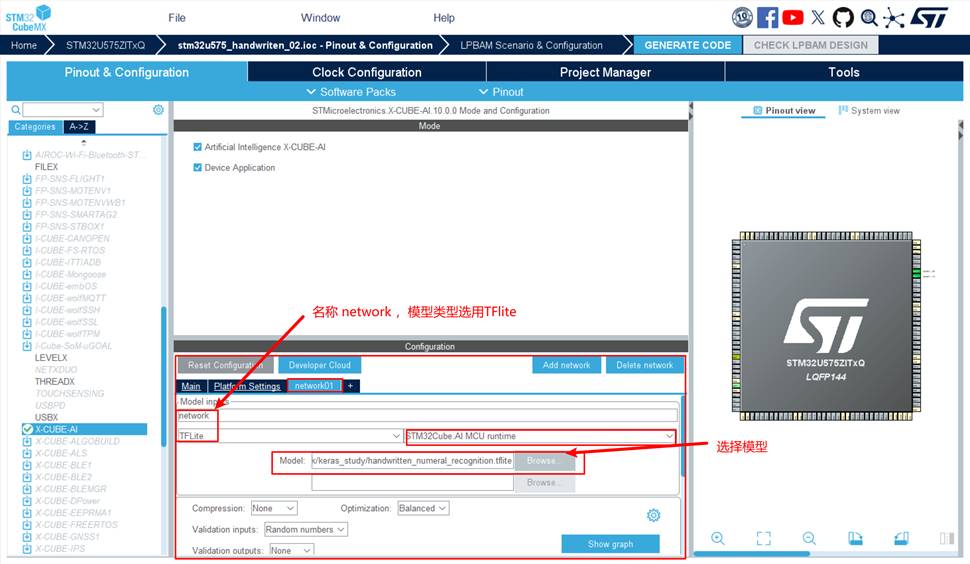Open category list settings gear

coord(158,109)
